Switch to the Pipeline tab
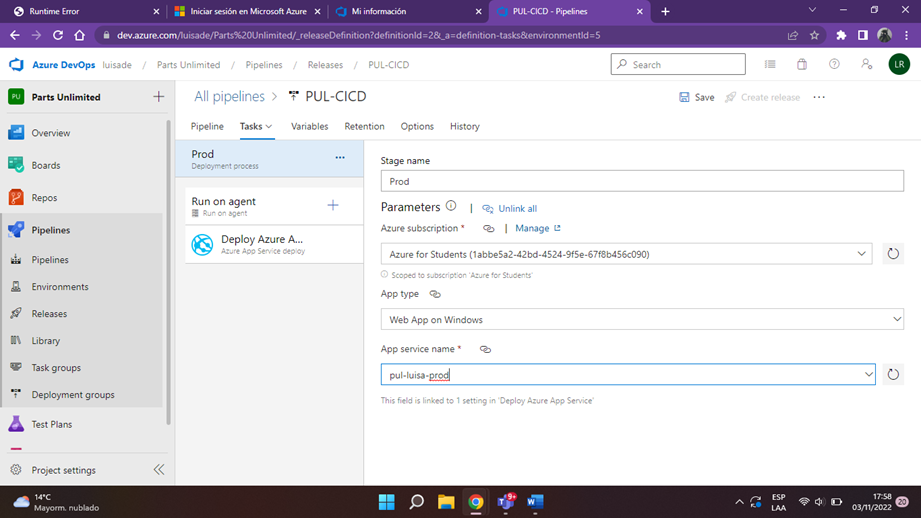This screenshot has width=921, height=518. click(207, 126)
